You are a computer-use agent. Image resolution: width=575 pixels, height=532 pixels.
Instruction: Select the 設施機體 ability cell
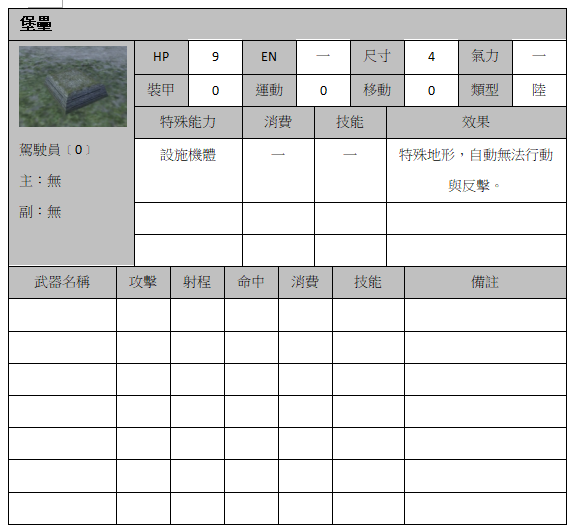(x=188, y=170)
